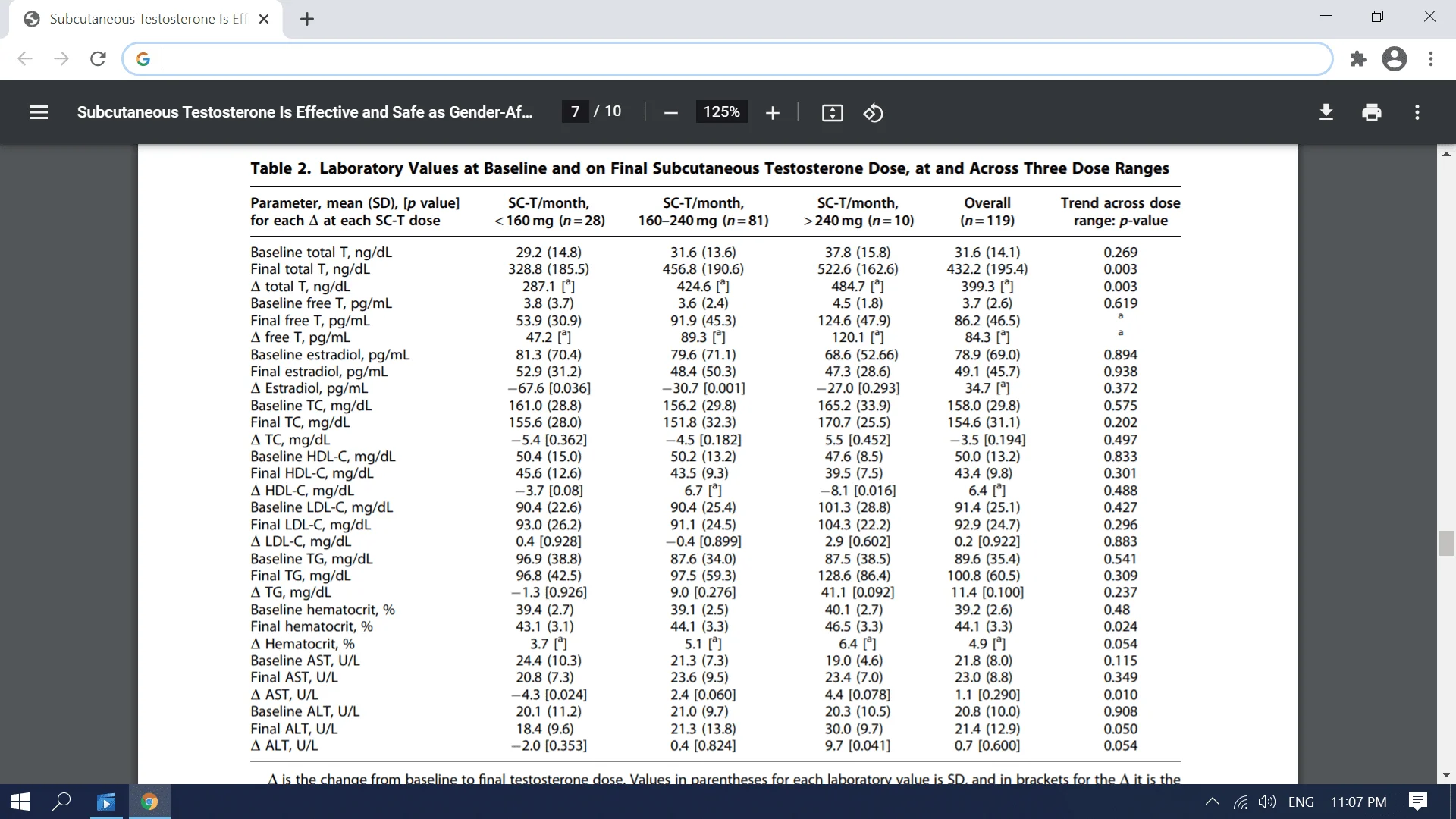Open the Wi-Fi network tray icon
The image size is (1456, 819).
click(x=1241, y=802)
